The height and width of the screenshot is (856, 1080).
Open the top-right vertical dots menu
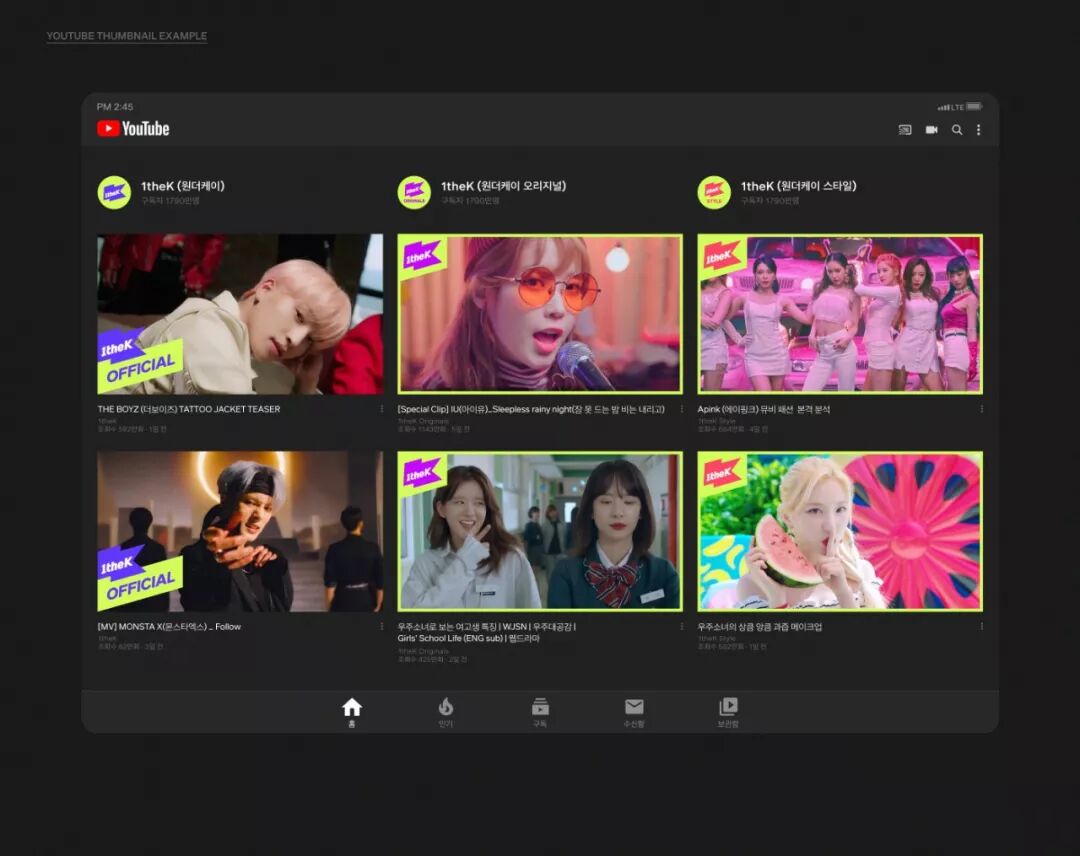pyautogui.click(x=978, y=129)
